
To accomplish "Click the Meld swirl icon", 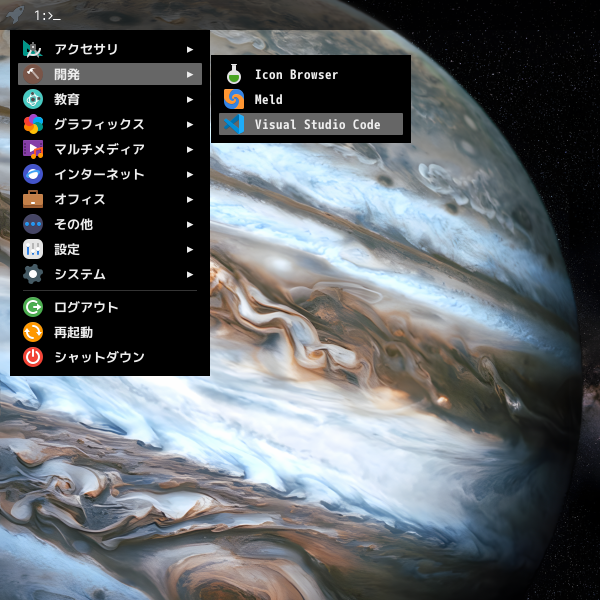I will click(x=234, y=99).
